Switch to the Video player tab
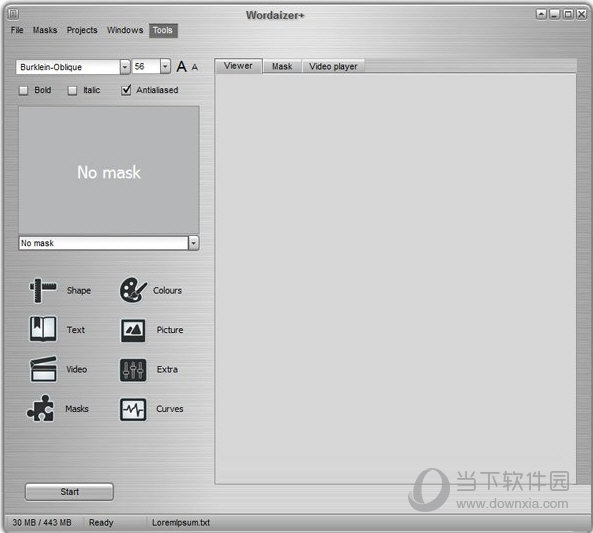 coord(333,66)
